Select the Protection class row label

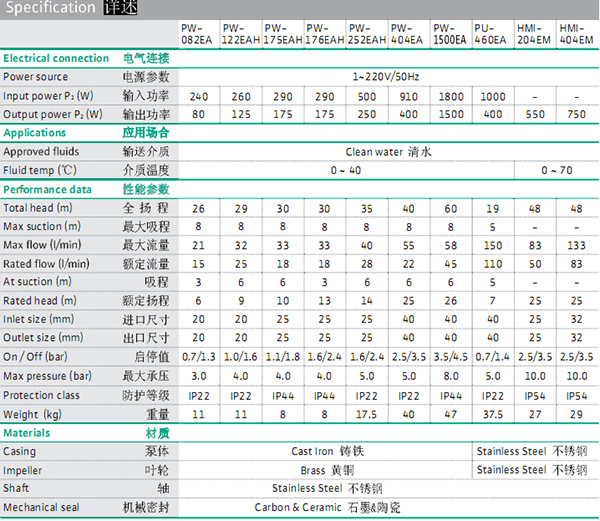(42, 395)
